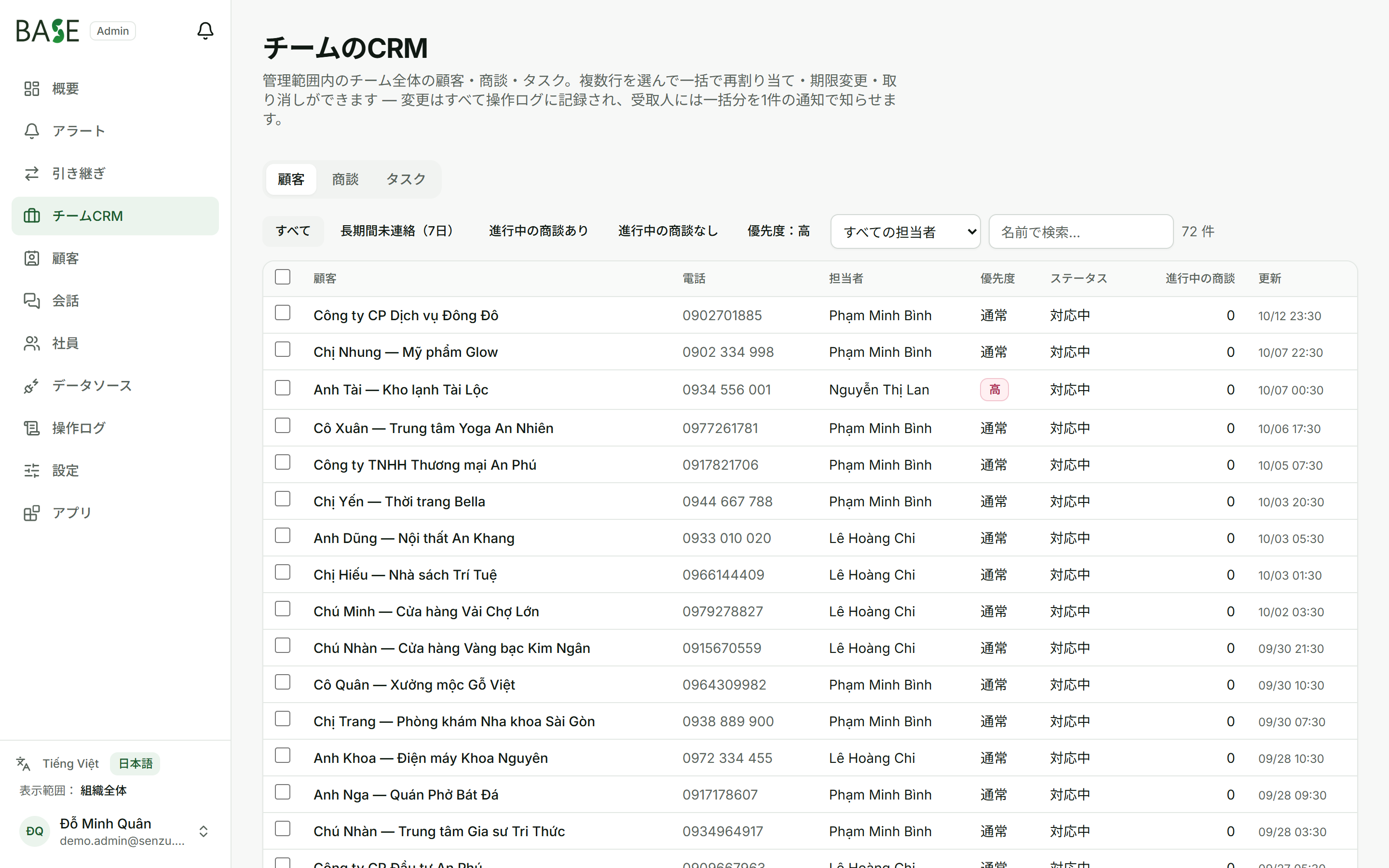Viewport: 1389px width, 868px height.
Task: Click the language translate icon
Action: pyautogui.click(x=23, y=763)
